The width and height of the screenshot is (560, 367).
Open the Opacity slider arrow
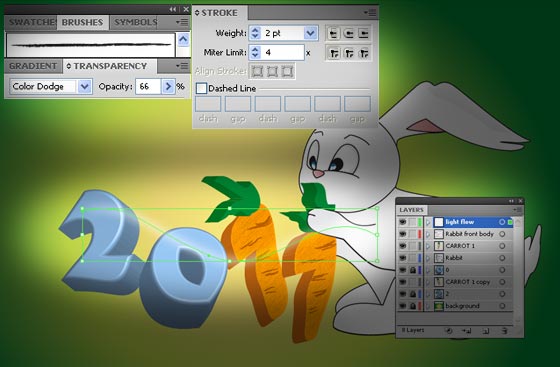(168, 87)
